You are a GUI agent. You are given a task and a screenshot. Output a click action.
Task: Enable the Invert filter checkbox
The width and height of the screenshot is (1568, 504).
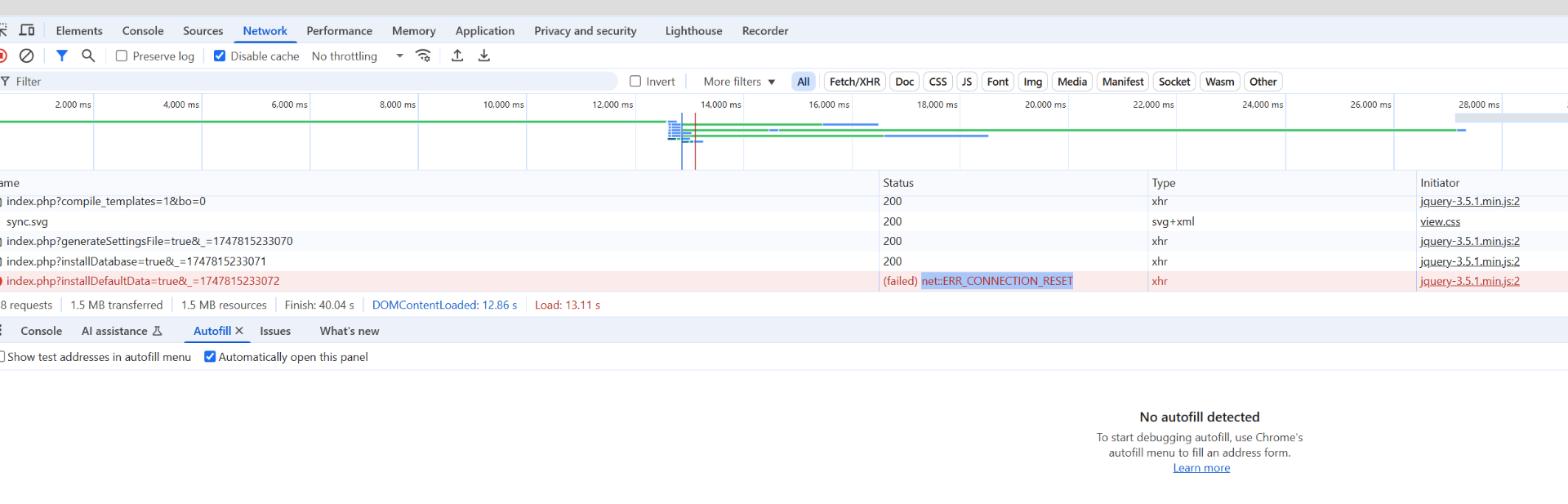pyautogui.click(x=635, y=81)
